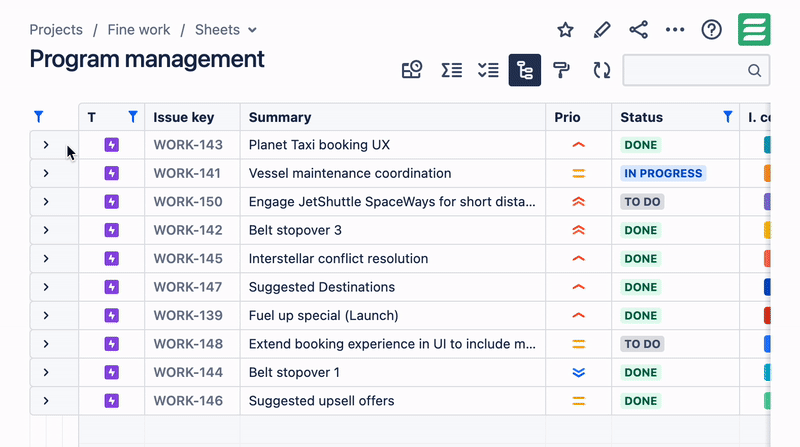Open the three-dots more options menu
This screenshot has width=800, height=447.
675,30
